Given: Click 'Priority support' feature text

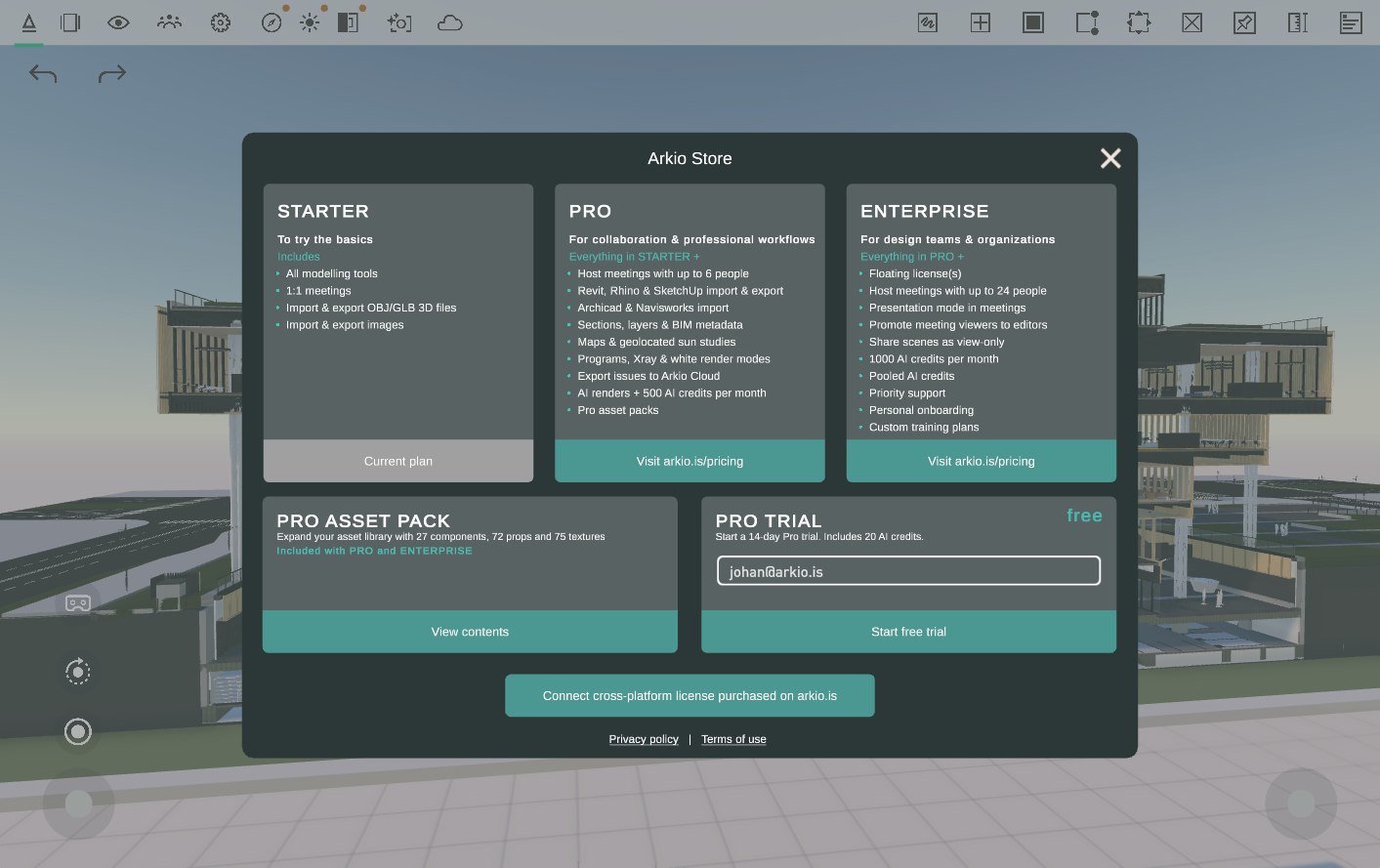Looking at the screenshot, I should pos(907,393).
